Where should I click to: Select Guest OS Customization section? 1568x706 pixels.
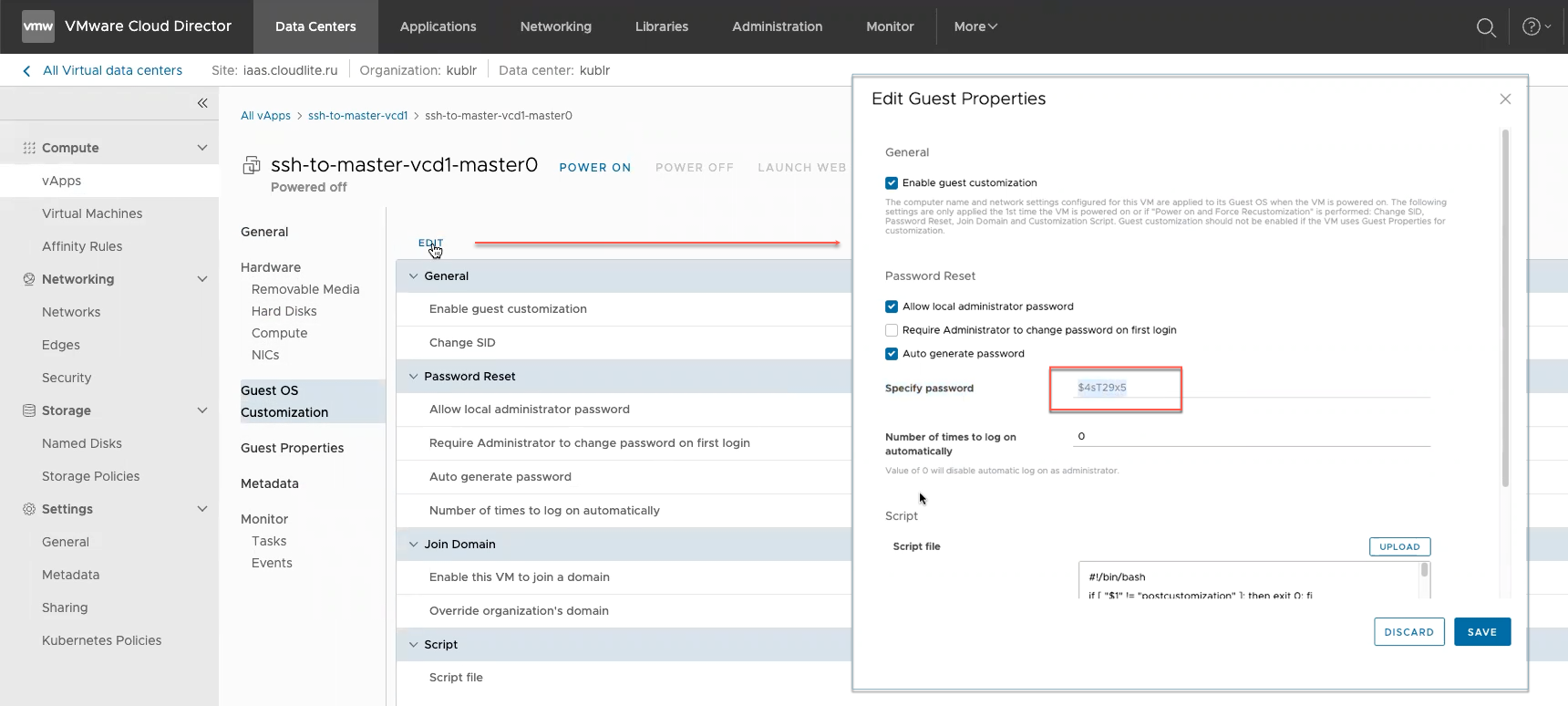pos(312,401)
